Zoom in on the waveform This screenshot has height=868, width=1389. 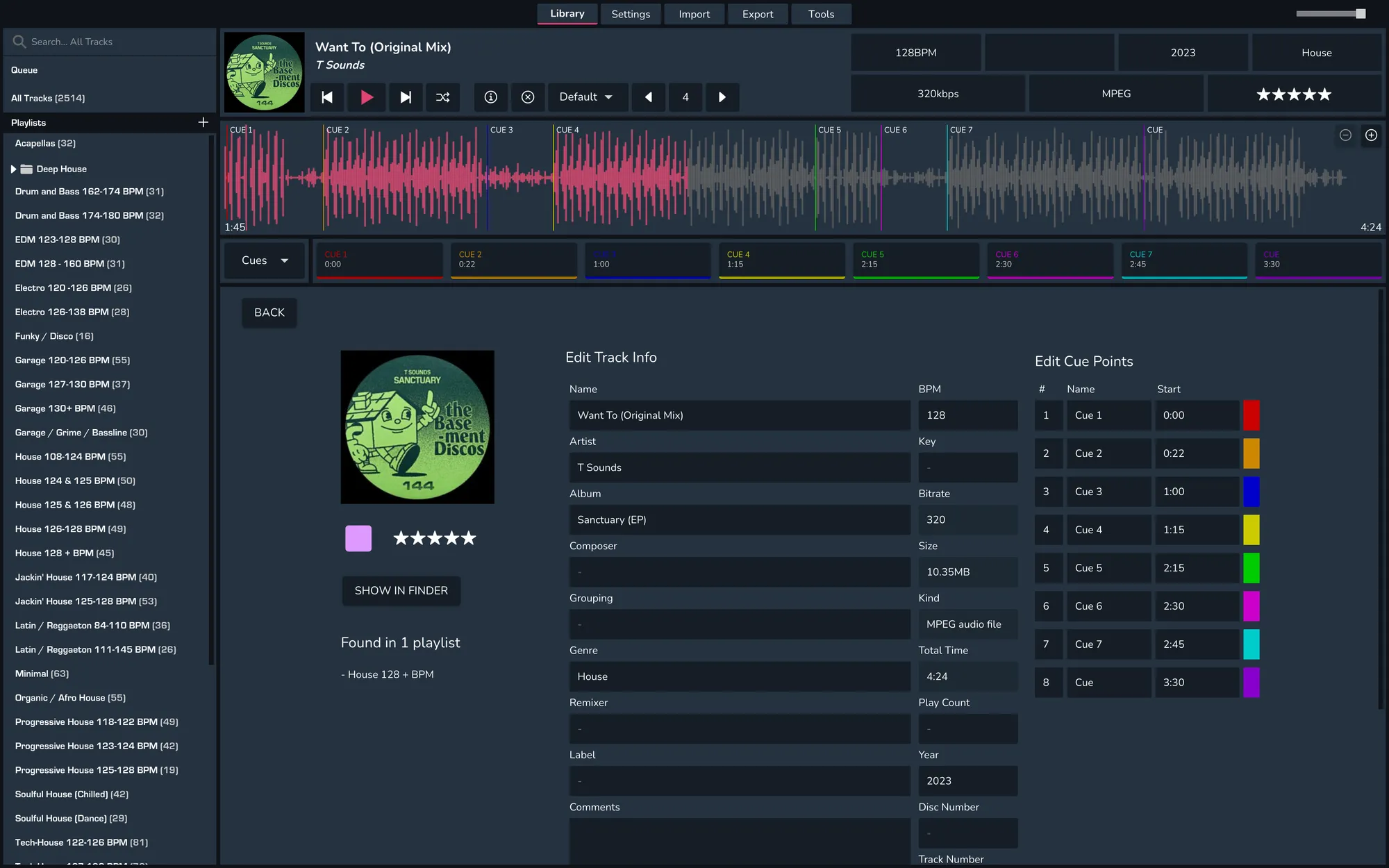point(1371,135)
